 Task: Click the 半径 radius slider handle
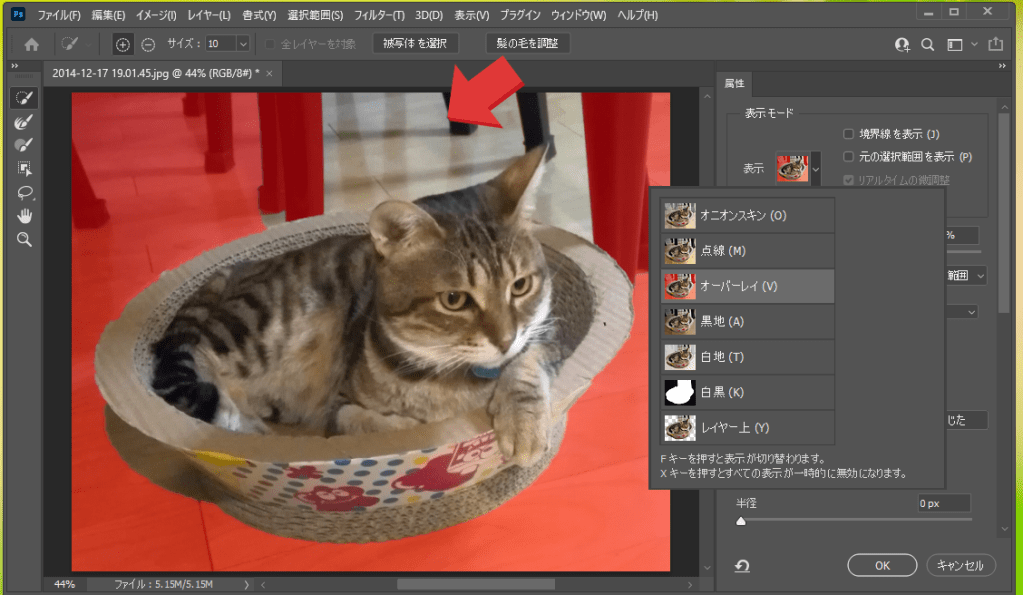(741, 521)
